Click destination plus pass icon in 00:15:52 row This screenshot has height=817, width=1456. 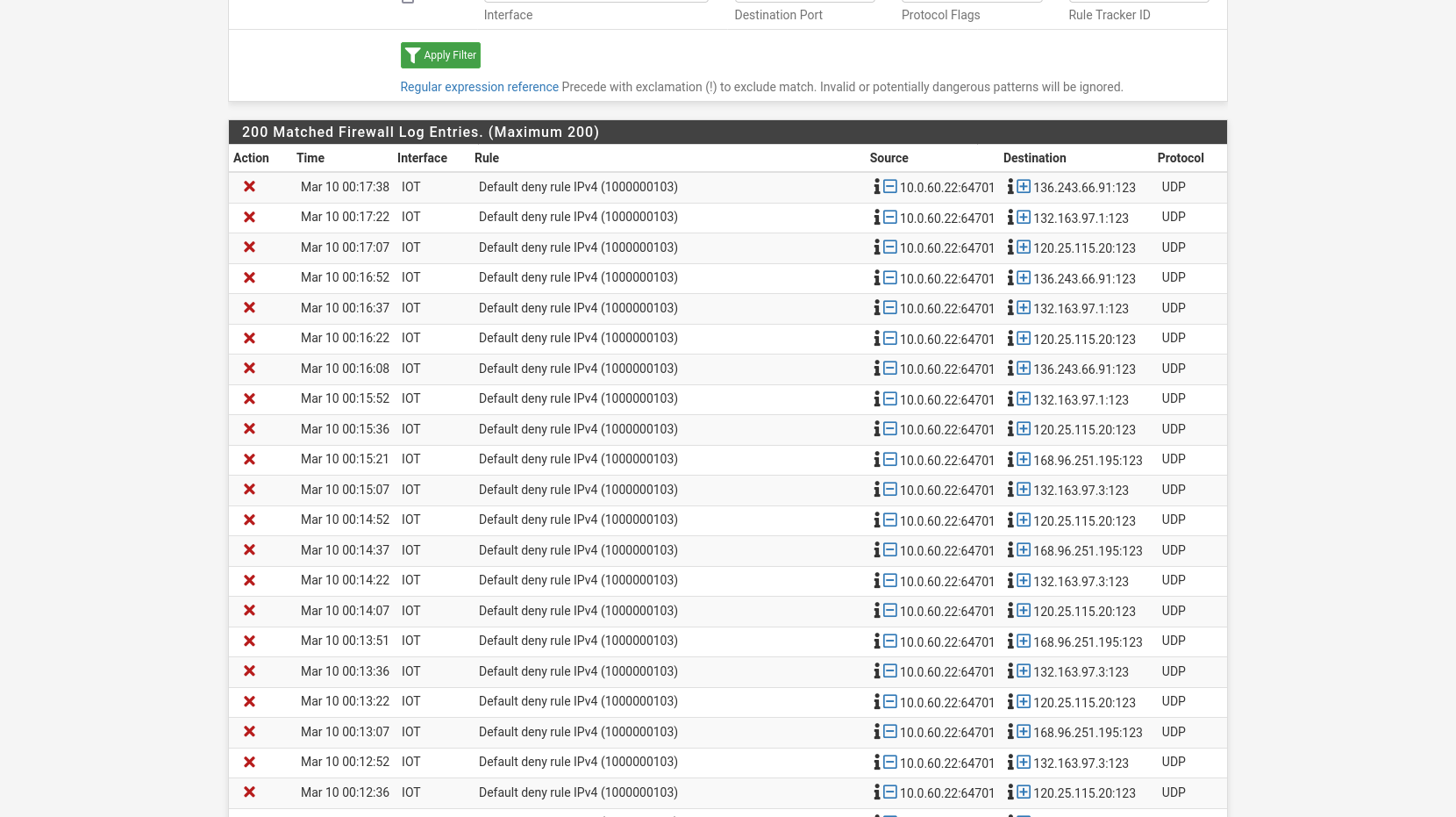1024,398
